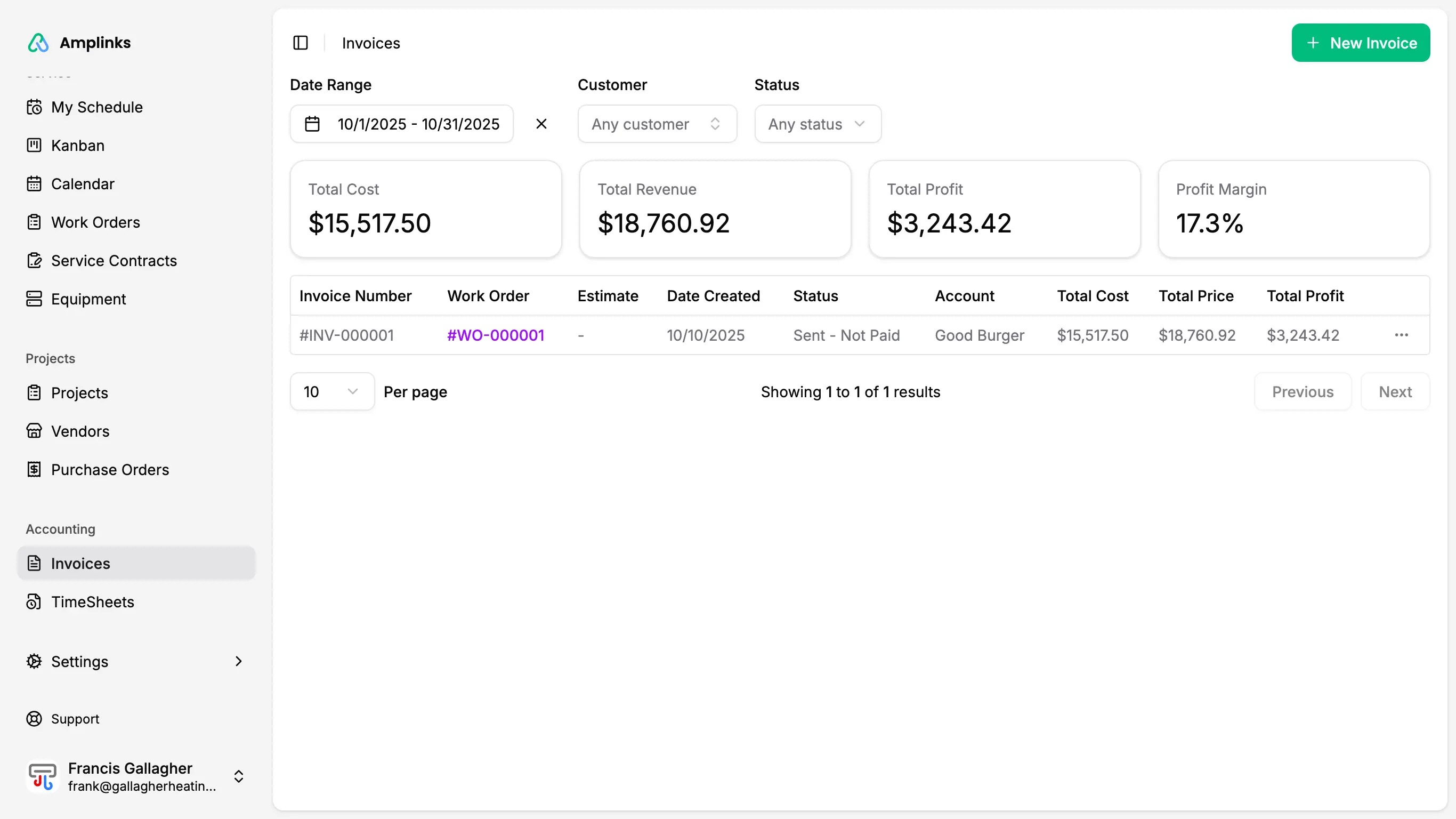
Task: Open the three-dot invoice row actions menu
Action: [x=1401, y=335]
